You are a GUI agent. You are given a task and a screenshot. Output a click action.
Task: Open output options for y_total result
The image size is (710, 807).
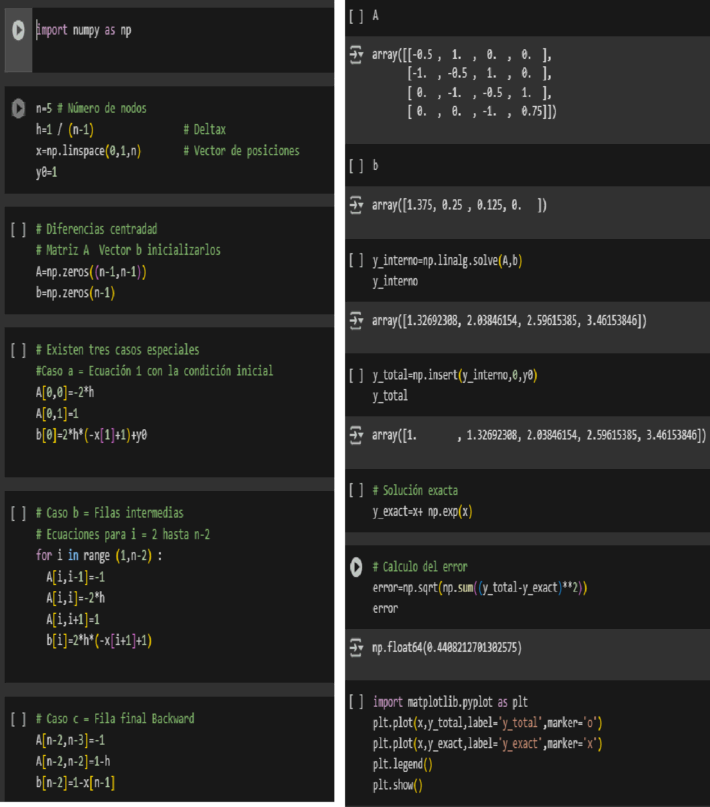(x=356, y=435)
